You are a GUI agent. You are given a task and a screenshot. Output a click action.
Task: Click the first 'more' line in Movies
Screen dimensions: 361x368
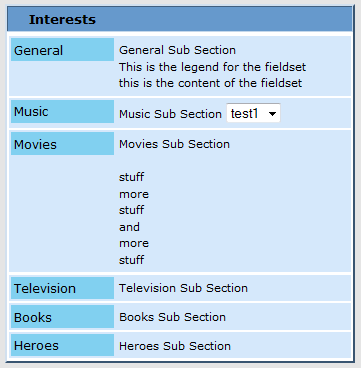click(x=134, y=194)
